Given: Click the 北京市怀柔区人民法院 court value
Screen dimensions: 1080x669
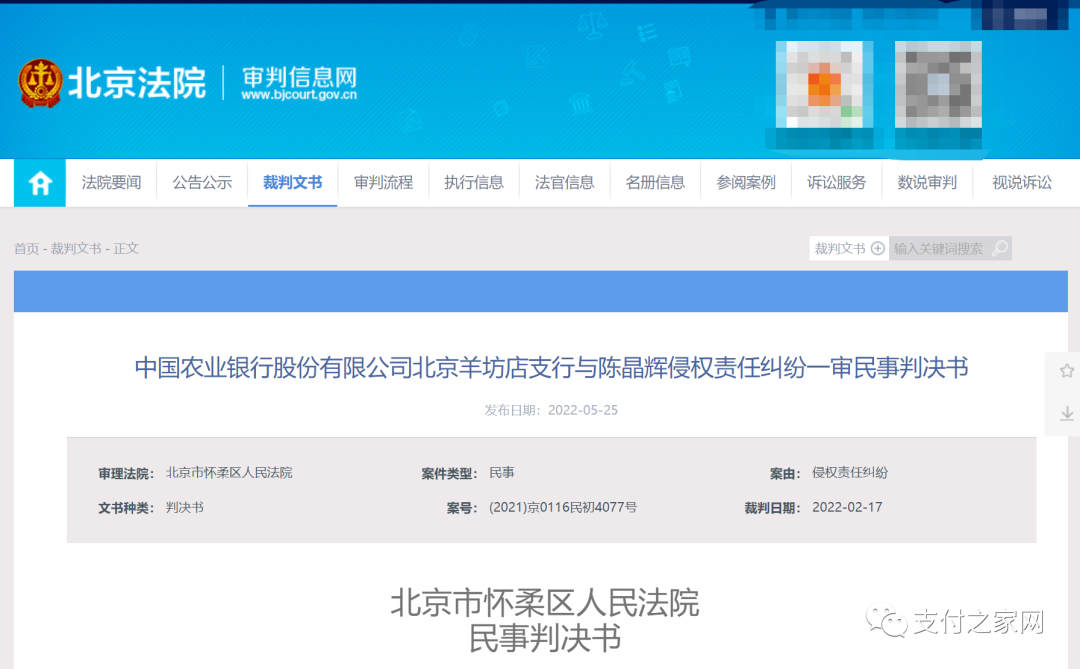Looking at the screenshot, I should (229, 473).
